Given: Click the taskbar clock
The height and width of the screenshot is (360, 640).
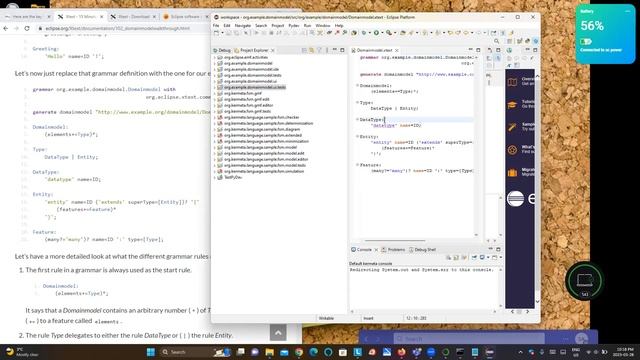Looking at the screenshot, I should (625, 352).
